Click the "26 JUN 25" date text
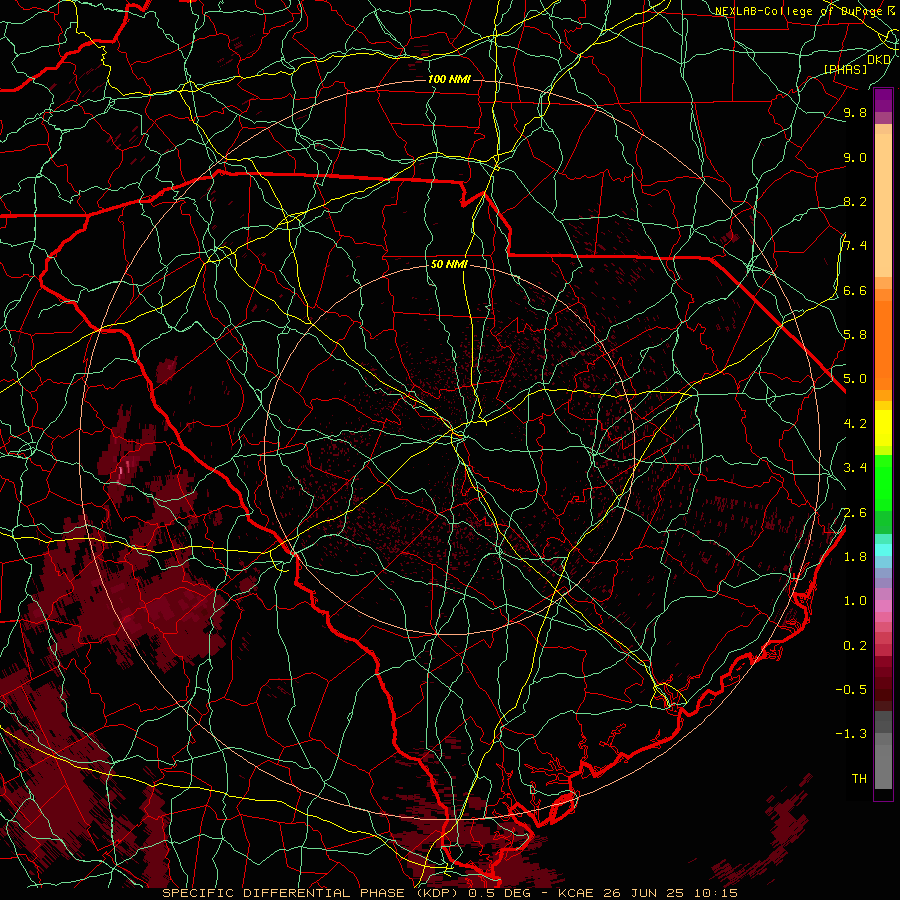Image resolution: width=900 pixels, height=900 pixels. [x=643, y=893]
